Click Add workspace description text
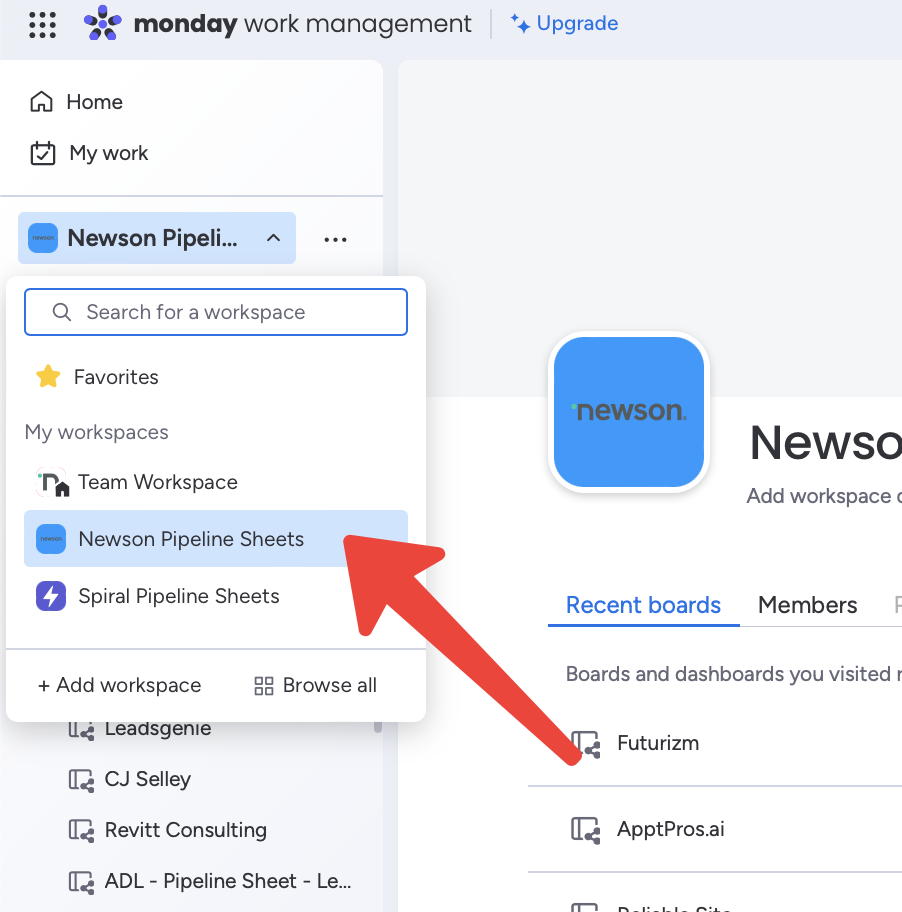The height and width of the screenshot is (912, 902). (824, 496)
